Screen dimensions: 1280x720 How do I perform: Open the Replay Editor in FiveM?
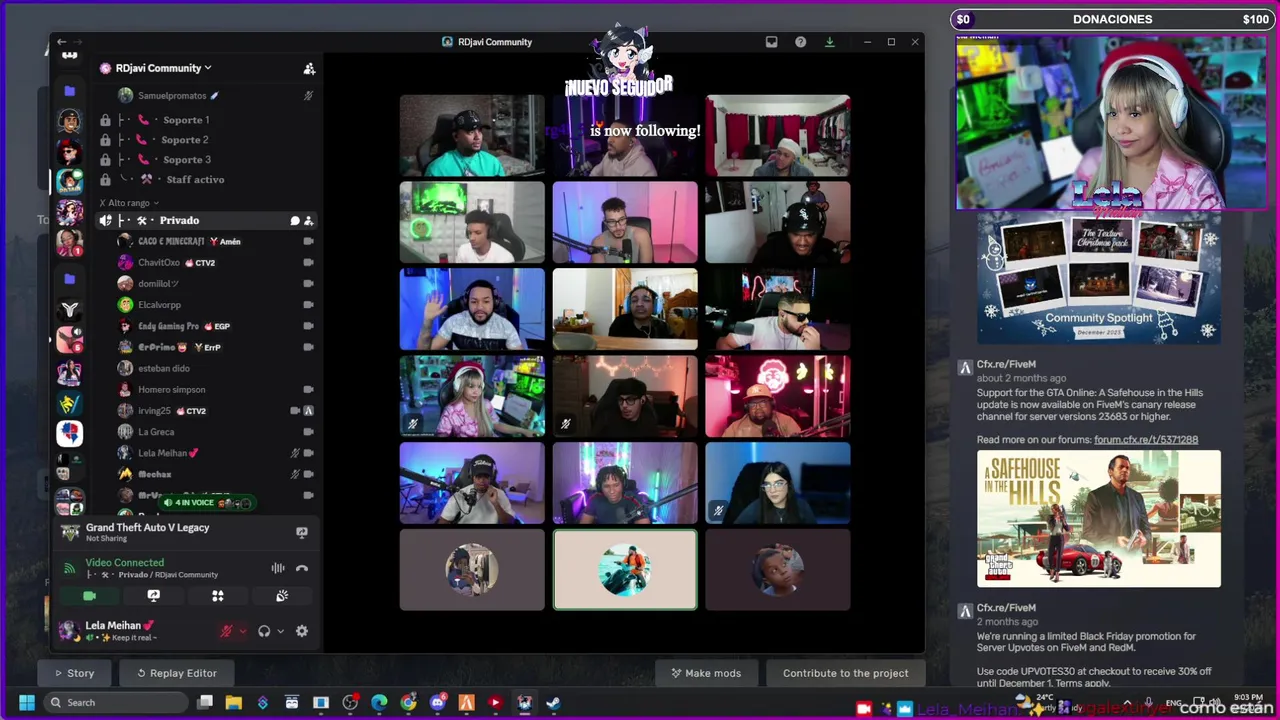[x=176, y=673]
